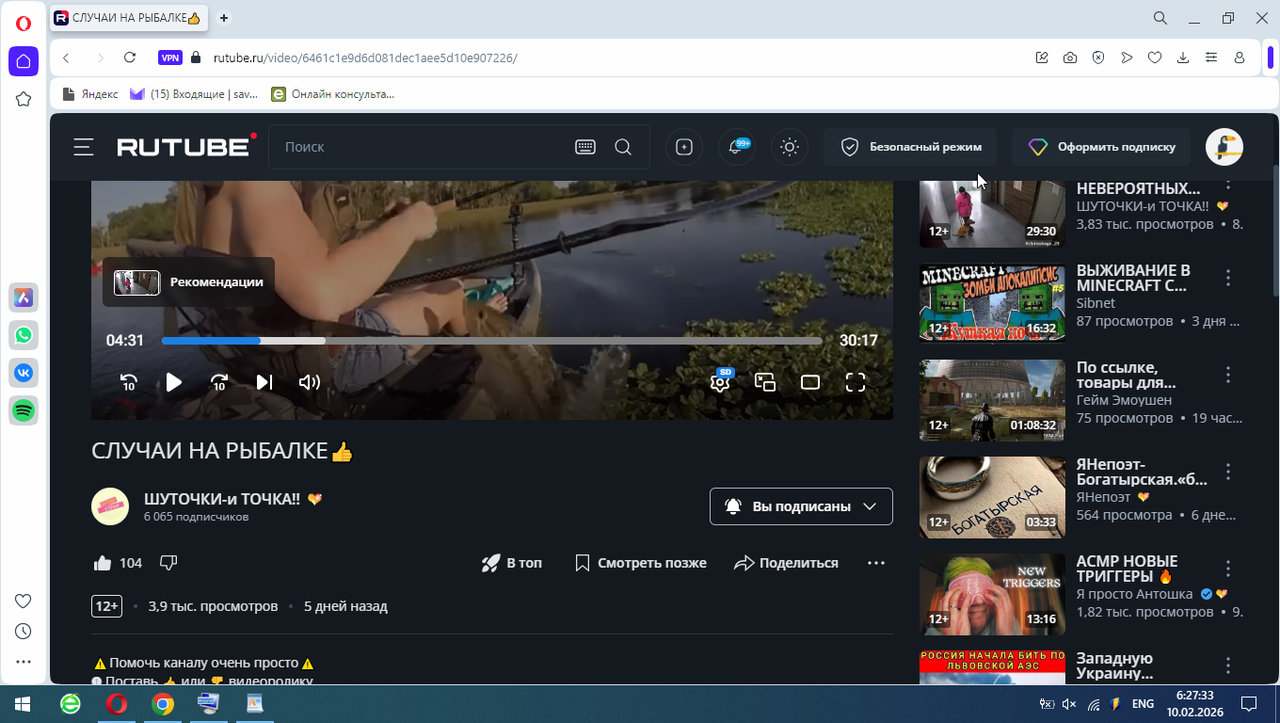Click the upload video plus icon
This screenshot has width=1280, height=723.
point(684,147)
